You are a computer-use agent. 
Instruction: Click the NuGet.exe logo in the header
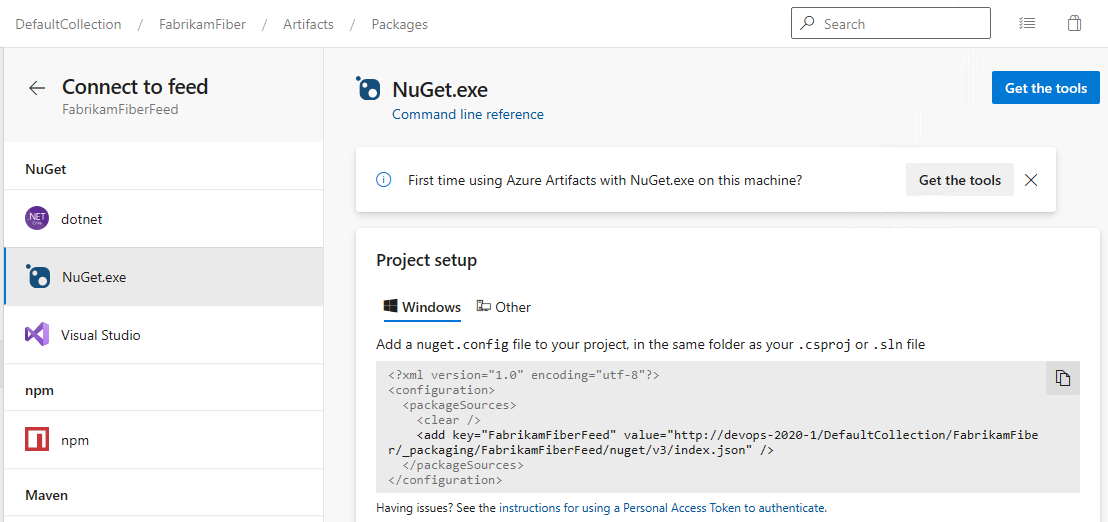(369, 89)
